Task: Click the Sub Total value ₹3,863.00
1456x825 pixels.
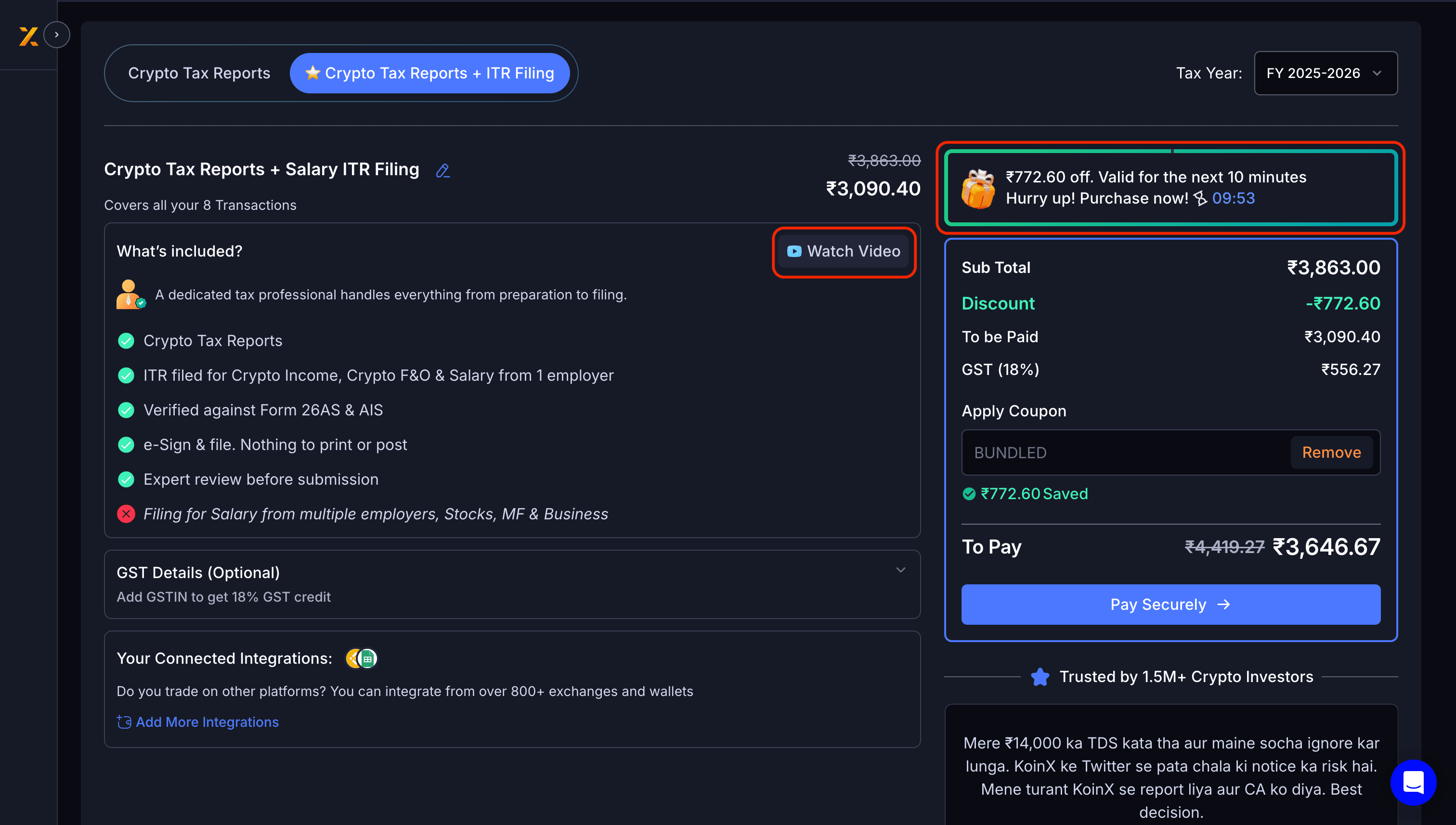Action: pyautogui.click(x=1334, y=268)
